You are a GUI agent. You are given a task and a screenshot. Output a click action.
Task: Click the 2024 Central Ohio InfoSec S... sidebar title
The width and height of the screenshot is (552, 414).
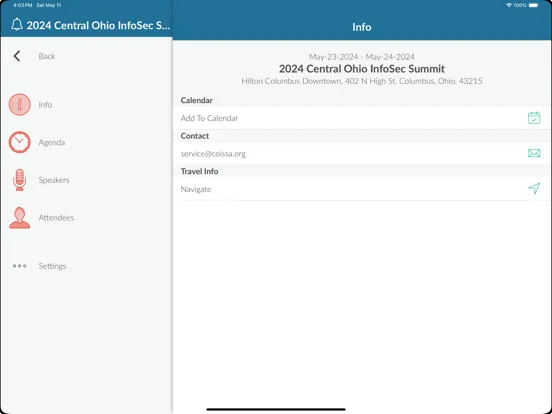[x=98, y=25]
